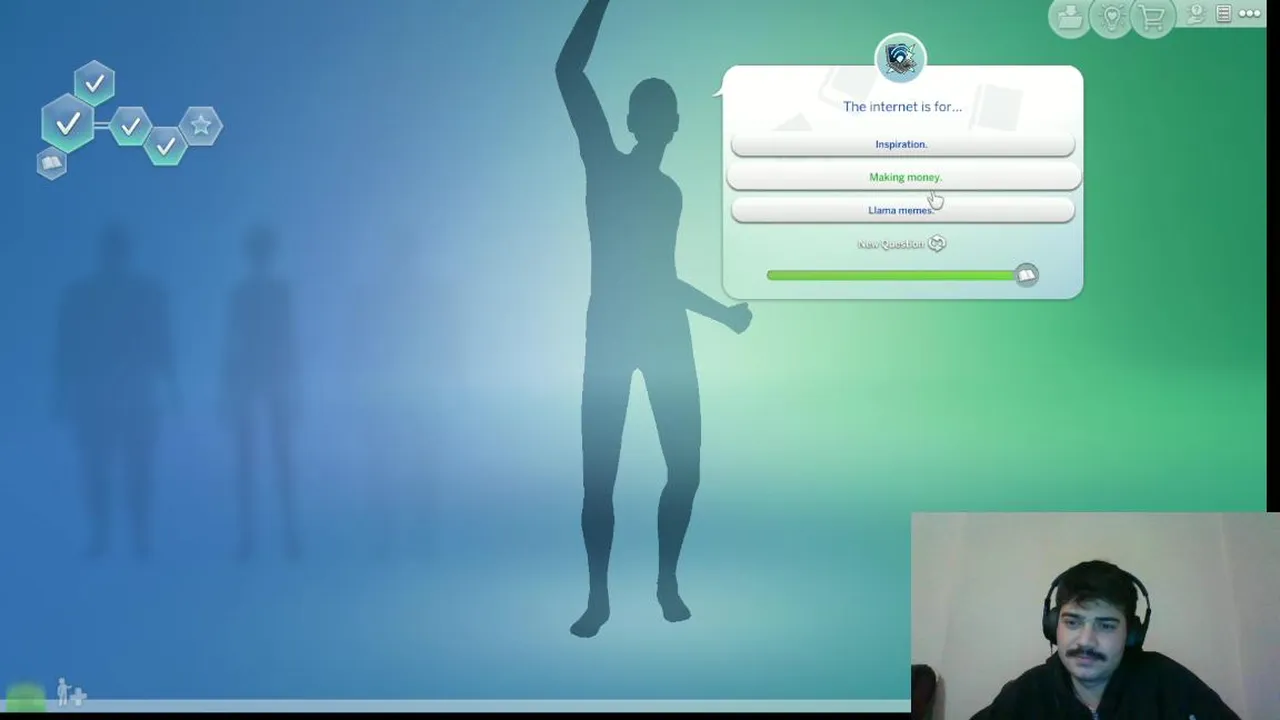Screen dimensions: 1280x720
Task: Click the New Question refresh icon
Action: pyautogui.click(x=937, y=243)
